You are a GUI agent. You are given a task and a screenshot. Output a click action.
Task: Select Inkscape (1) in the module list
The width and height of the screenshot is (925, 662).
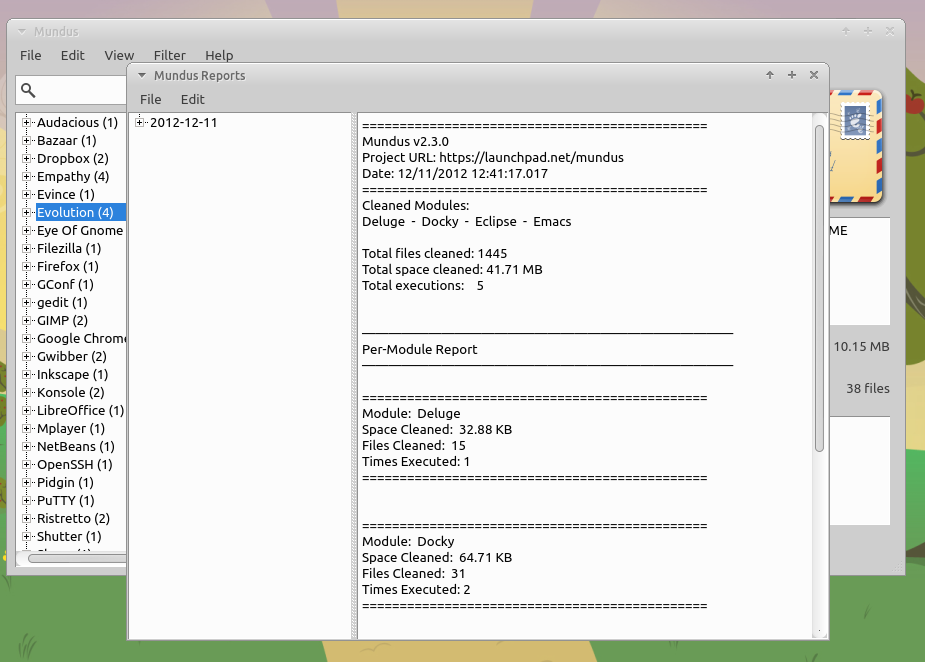pos(73,374)
